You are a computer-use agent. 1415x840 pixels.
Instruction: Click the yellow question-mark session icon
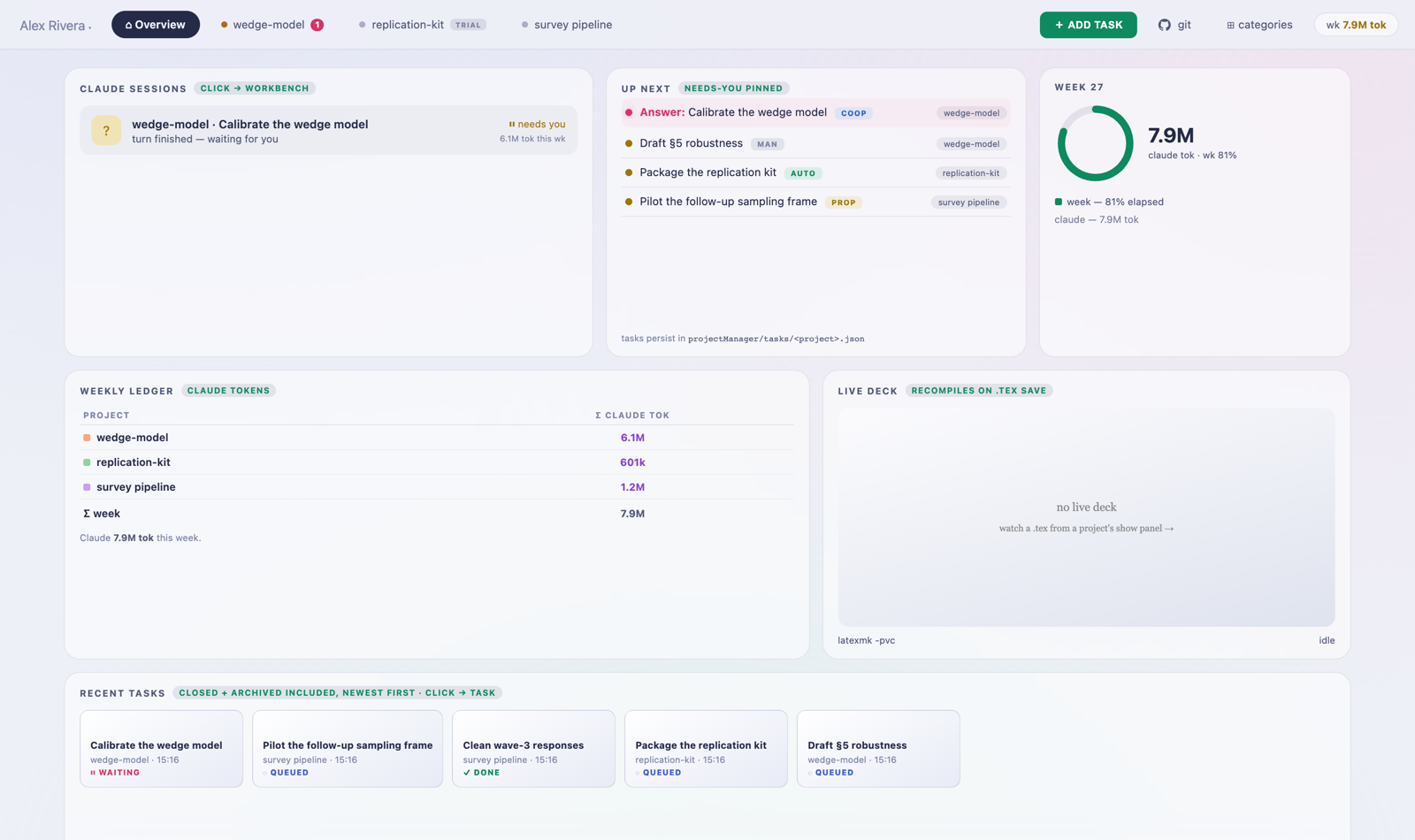point(106,131)
